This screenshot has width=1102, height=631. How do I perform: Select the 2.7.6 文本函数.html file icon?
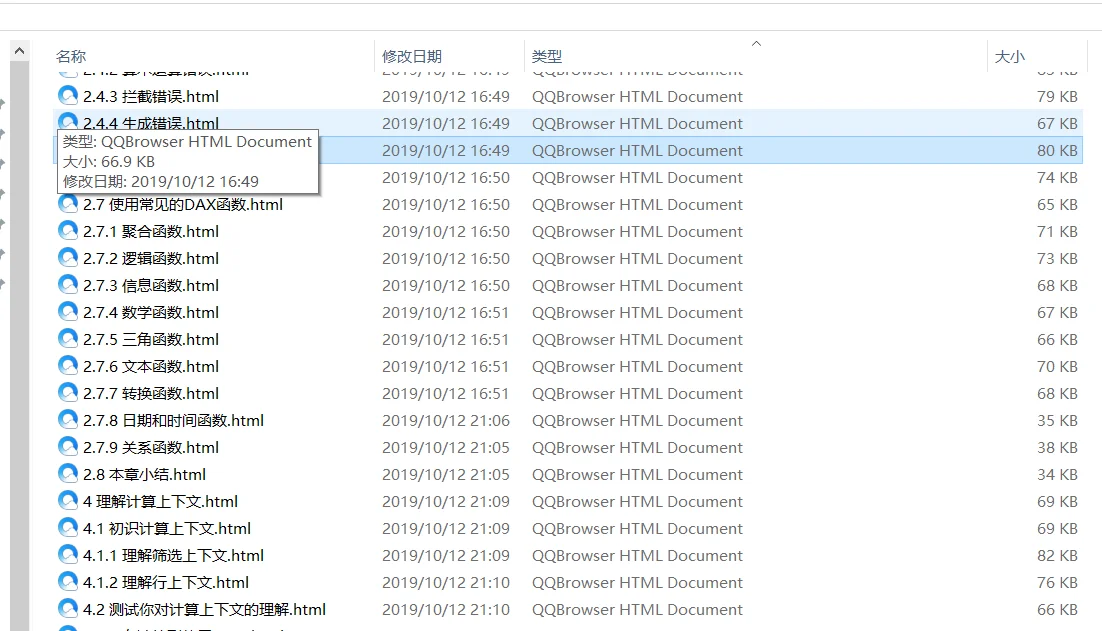tap(68, 365)
